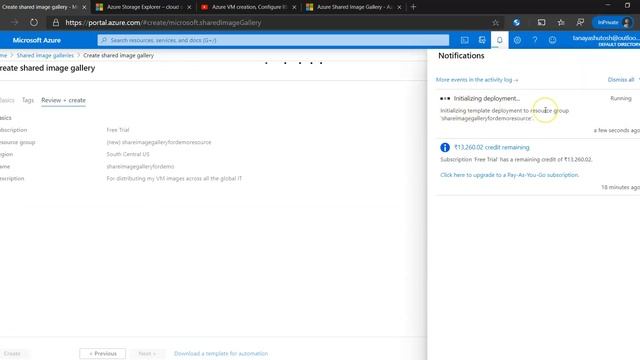The width and height of the screenshot is (640, 360).
Task: Refresh the browser page
Action: tap(34, 22)
